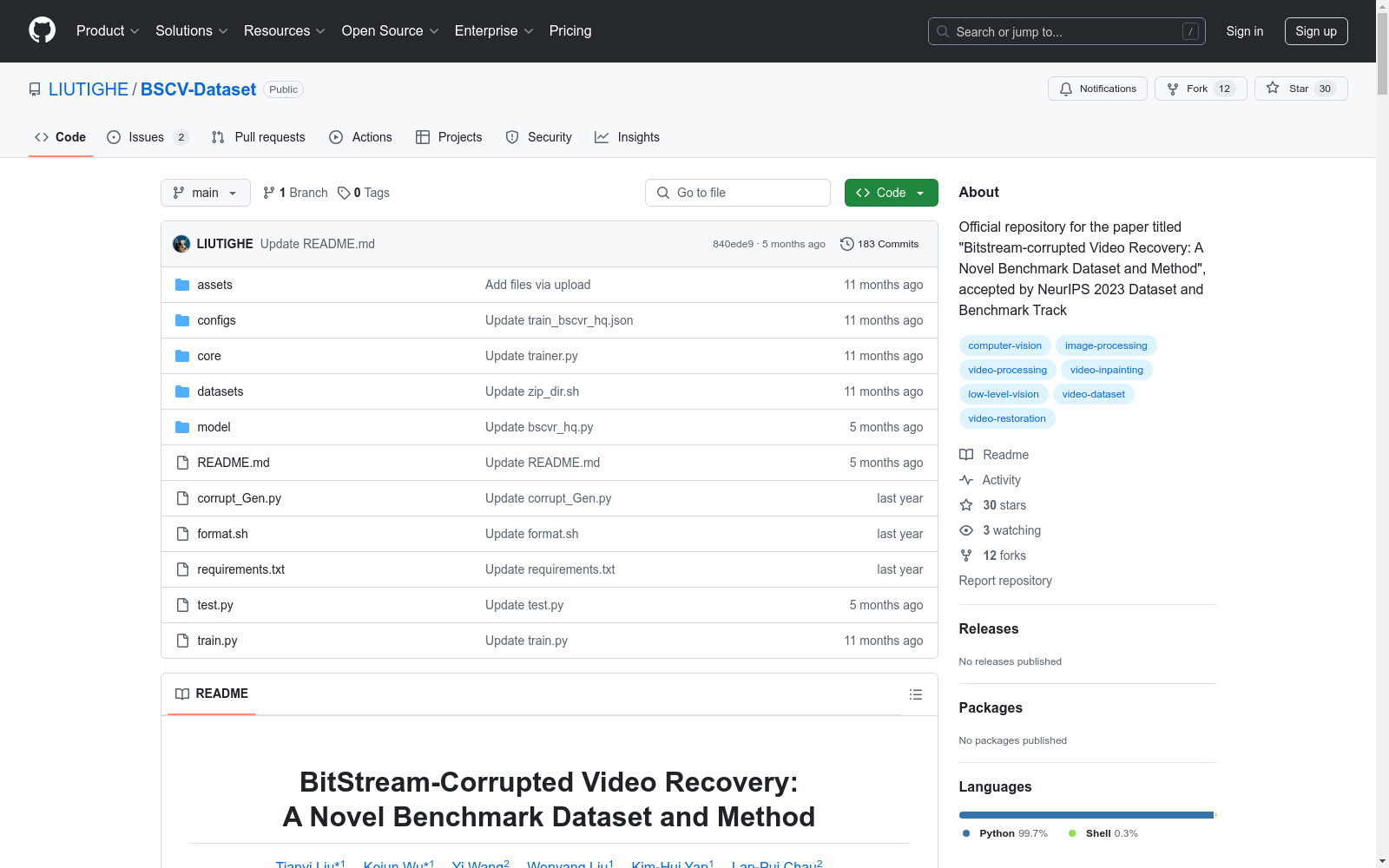Image resolution: width=1389 pixels, height=868 pixels.
Task: Open the README outline list icon
Action: click(x=915, y=694)
